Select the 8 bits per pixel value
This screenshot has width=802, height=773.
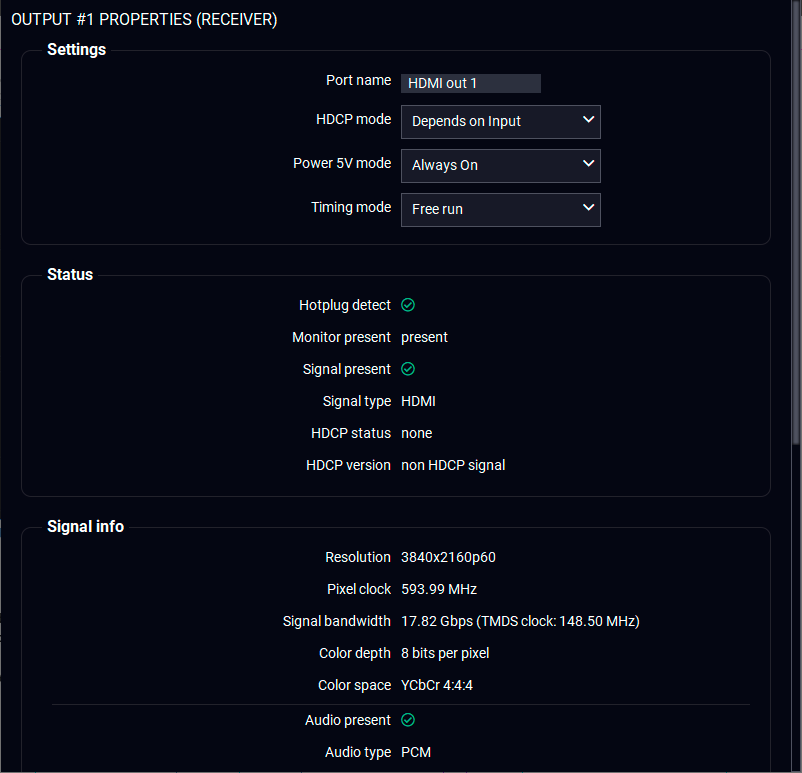(445, 653)
